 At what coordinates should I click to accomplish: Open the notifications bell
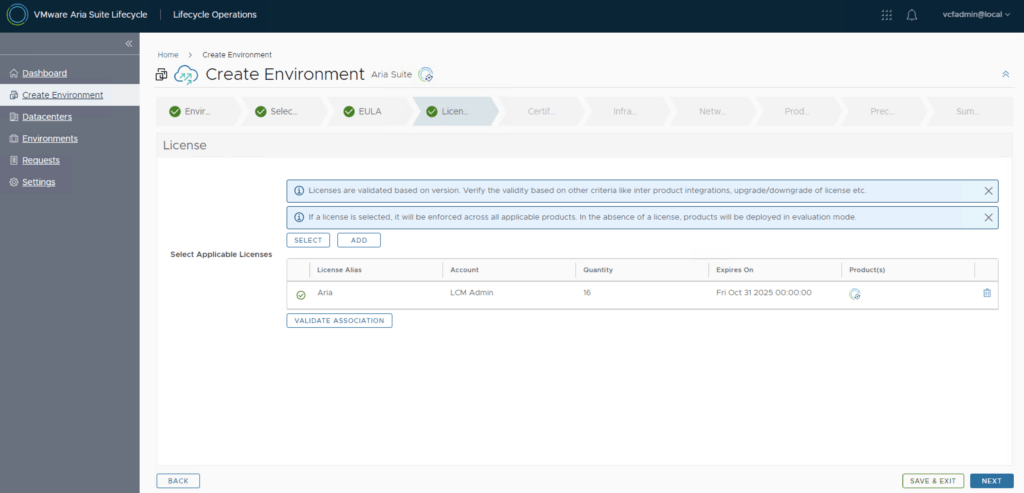click(911, 15)
